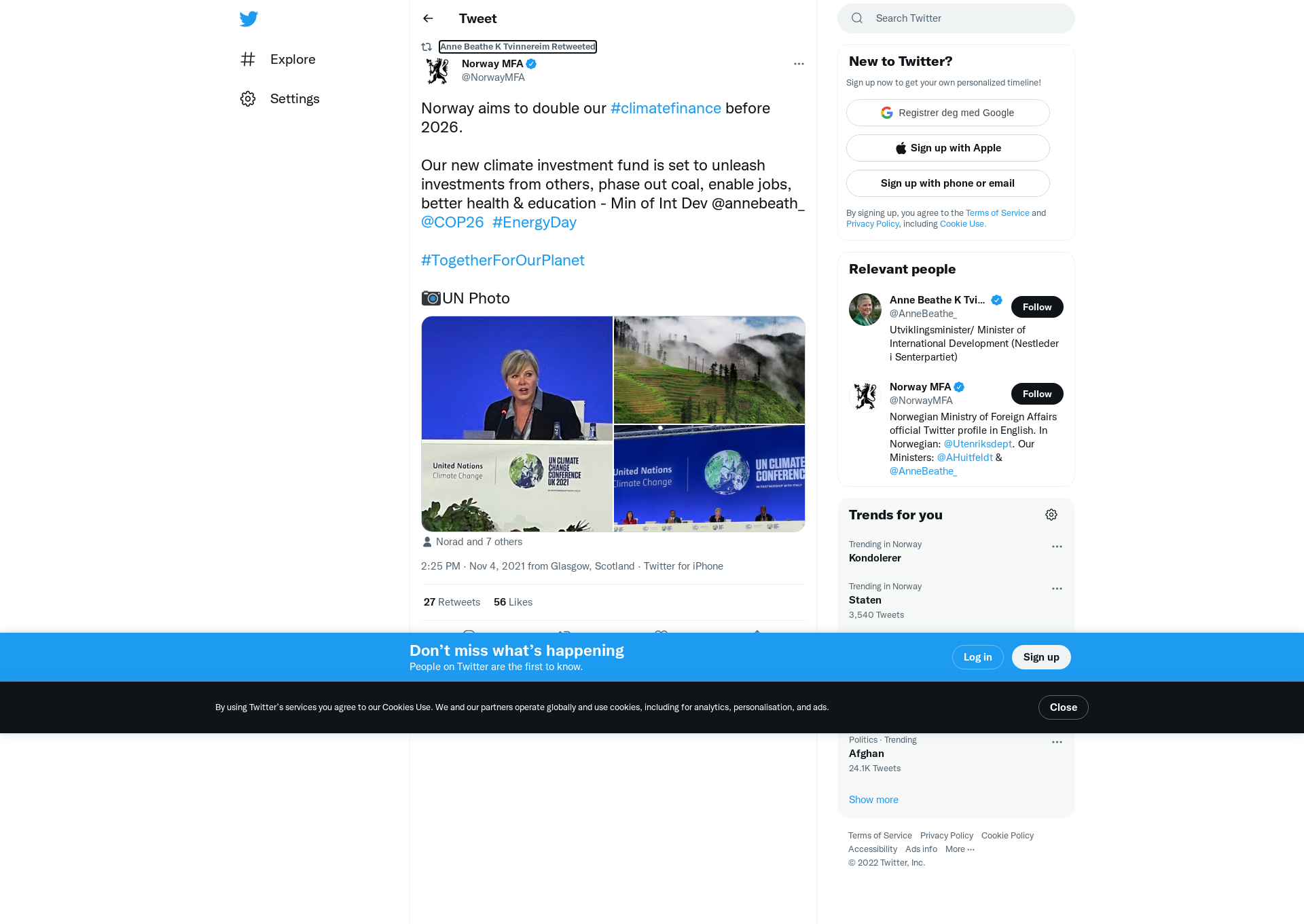Go back using the arrow icon
This screenshot has height=924, width=1304.
pyautogui.click(x=428, y=18)
